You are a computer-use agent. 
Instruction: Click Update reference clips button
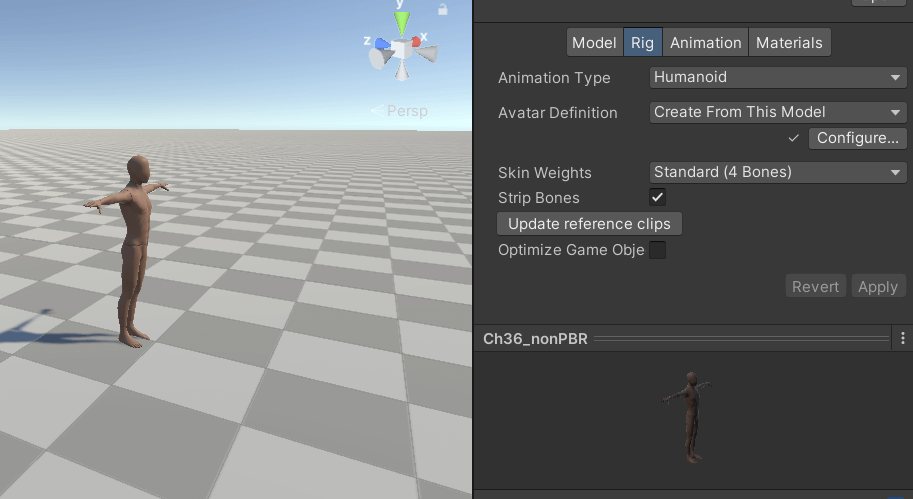coord(589,224)
